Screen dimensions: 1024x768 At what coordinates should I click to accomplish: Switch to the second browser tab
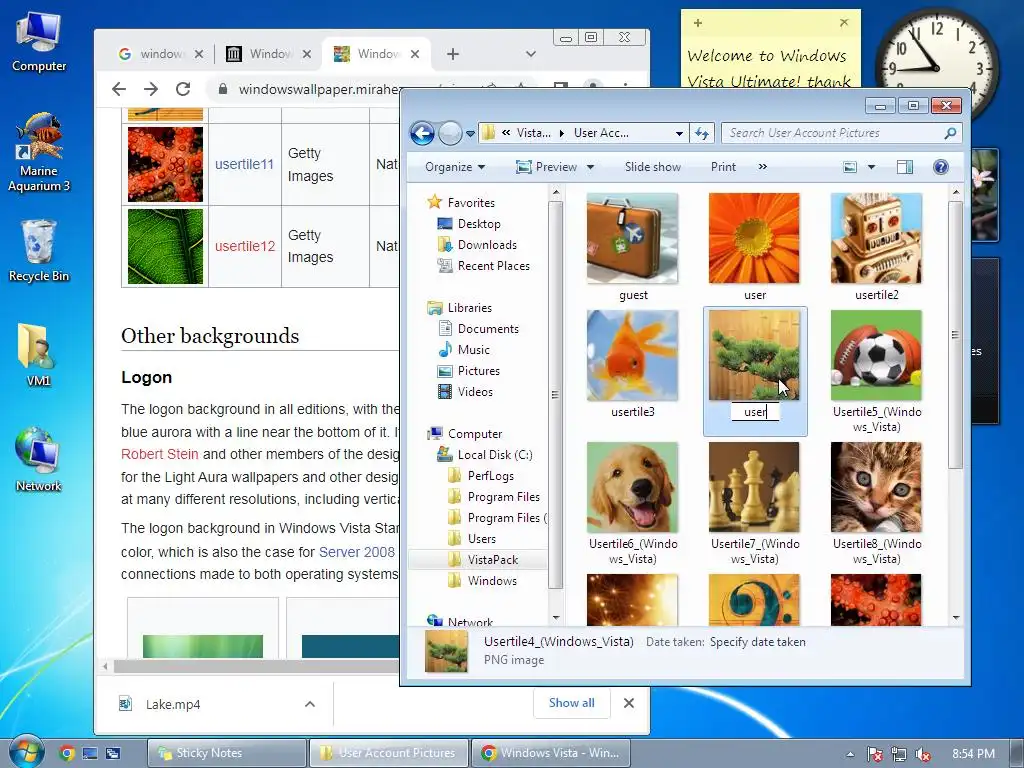[x=268, y=54]
